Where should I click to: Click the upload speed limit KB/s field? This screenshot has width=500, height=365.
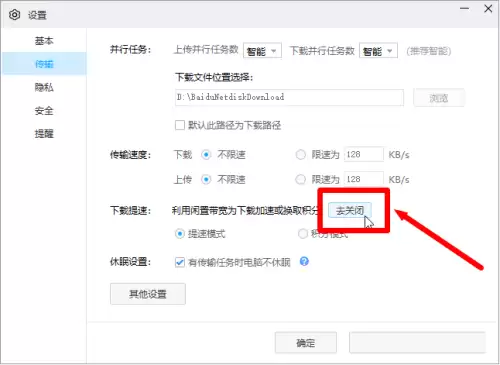(364, 179)
